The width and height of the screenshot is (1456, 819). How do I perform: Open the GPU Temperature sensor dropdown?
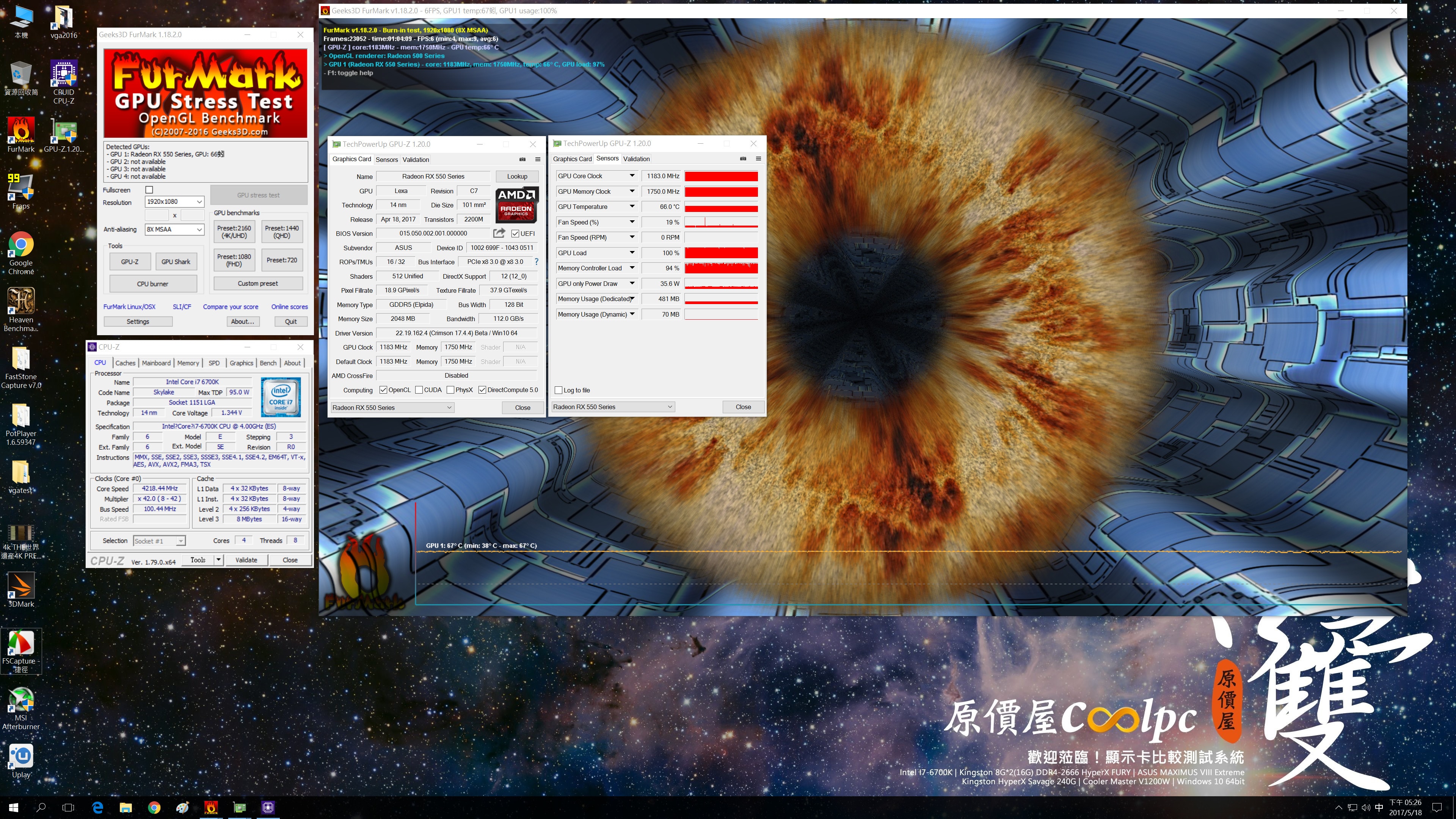(x=632, y=207)
